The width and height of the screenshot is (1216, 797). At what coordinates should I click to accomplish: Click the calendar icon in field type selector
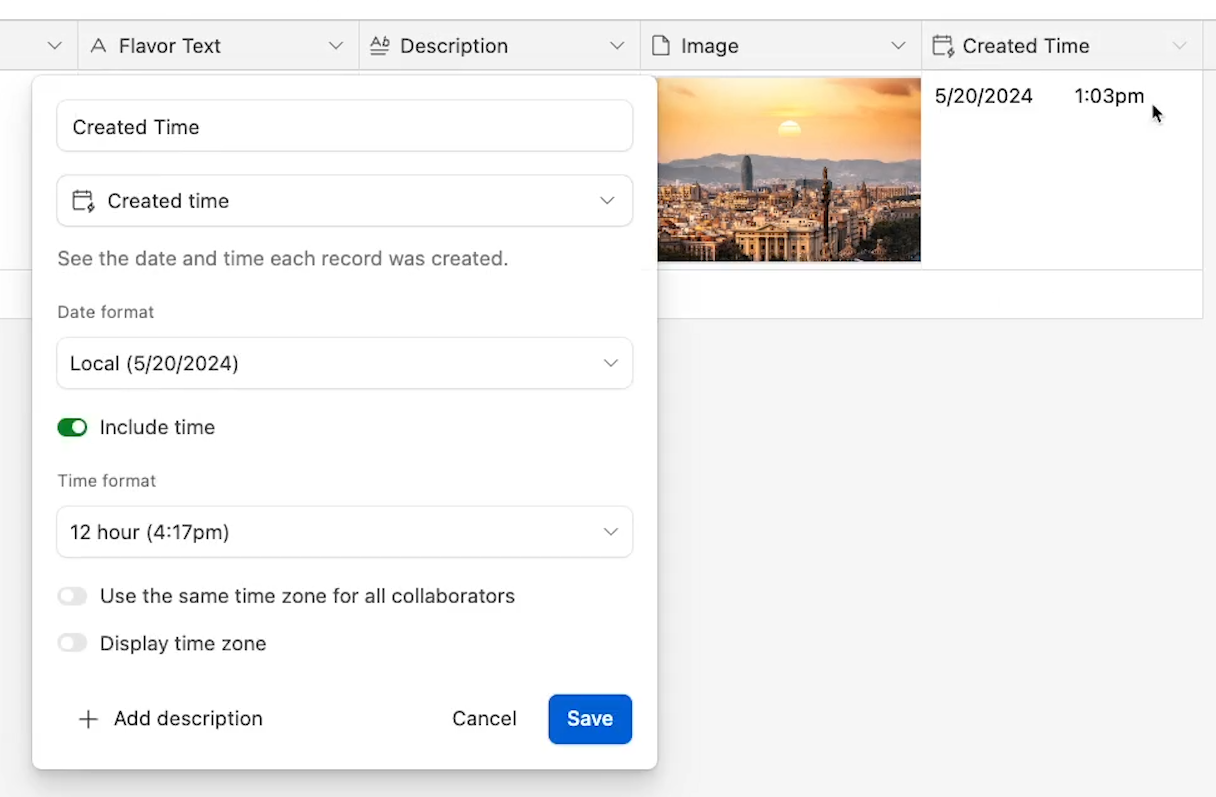[x=83, y=201]
